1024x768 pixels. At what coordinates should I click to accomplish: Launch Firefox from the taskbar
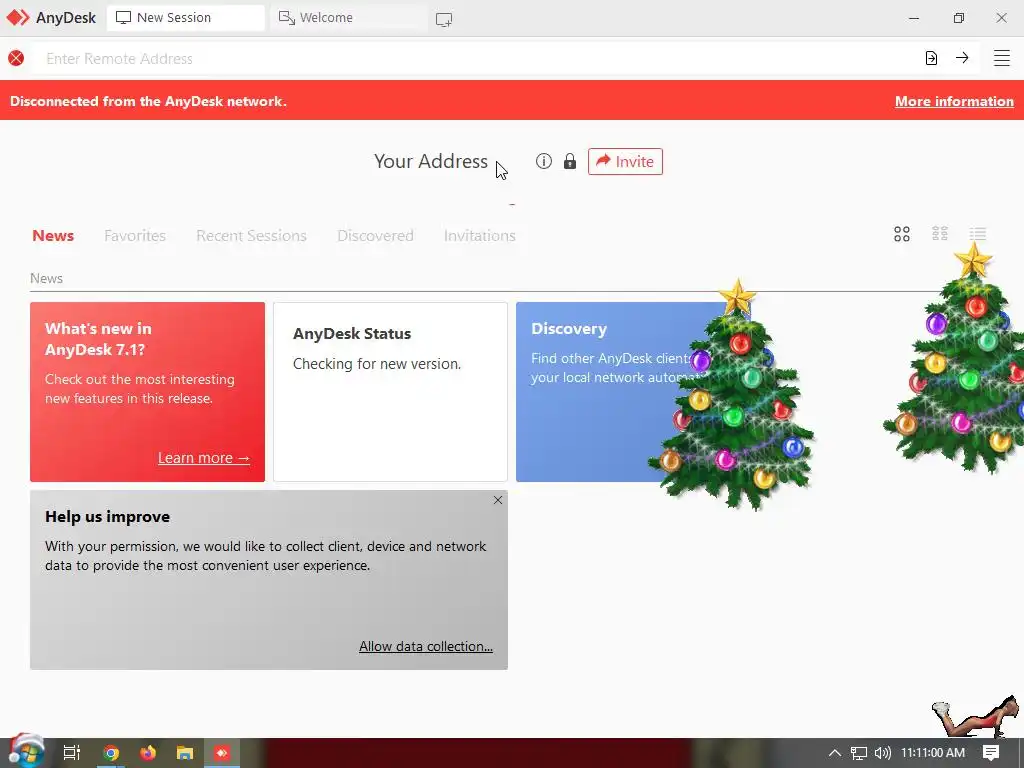(148, 753)
